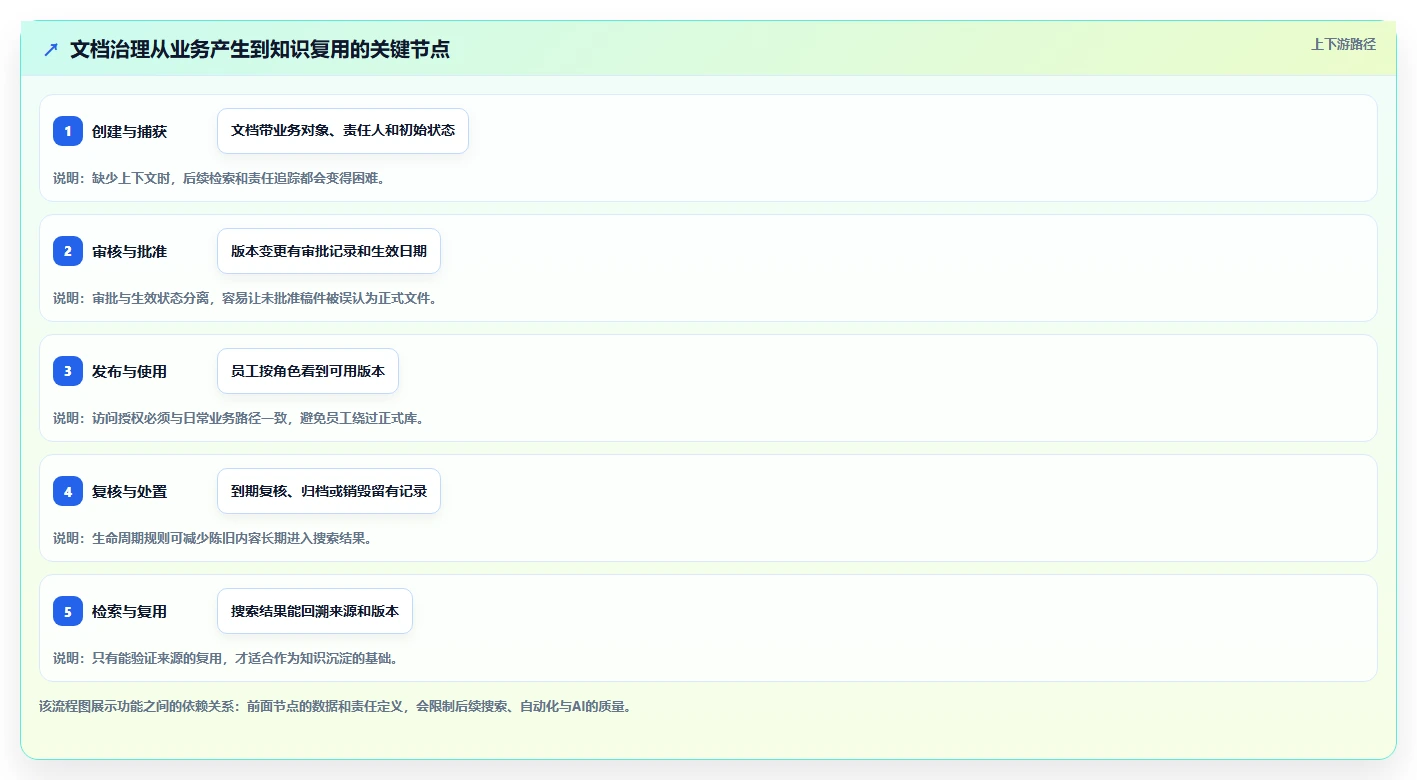The height and width of the screenshot is (780, 1417).
Task: Click the note 缺少上下文时，后续检索和责任追踪
Action: point(219,178)
